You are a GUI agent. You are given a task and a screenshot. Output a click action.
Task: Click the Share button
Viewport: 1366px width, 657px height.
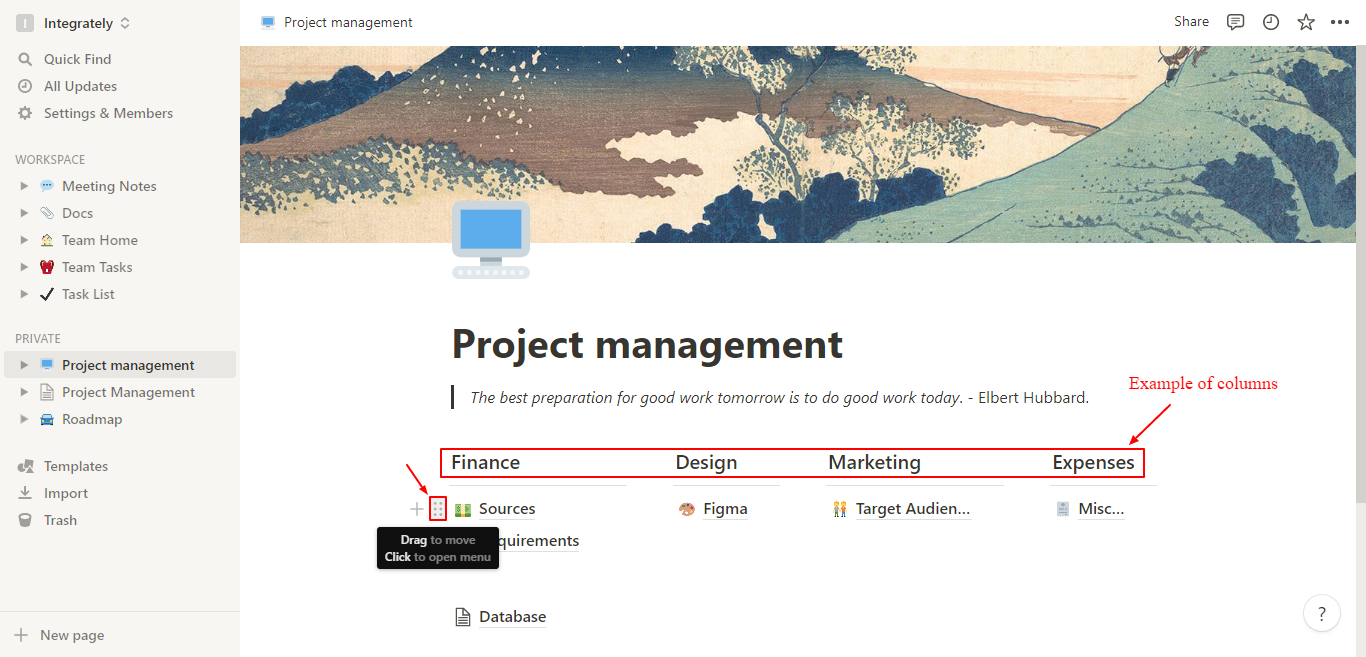tap(1191, 22)
